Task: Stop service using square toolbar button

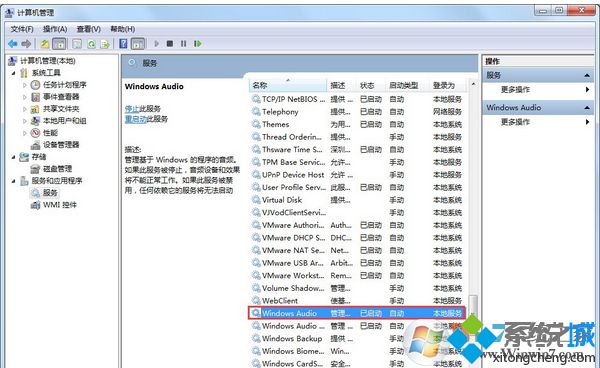Action: coord(170,44)
